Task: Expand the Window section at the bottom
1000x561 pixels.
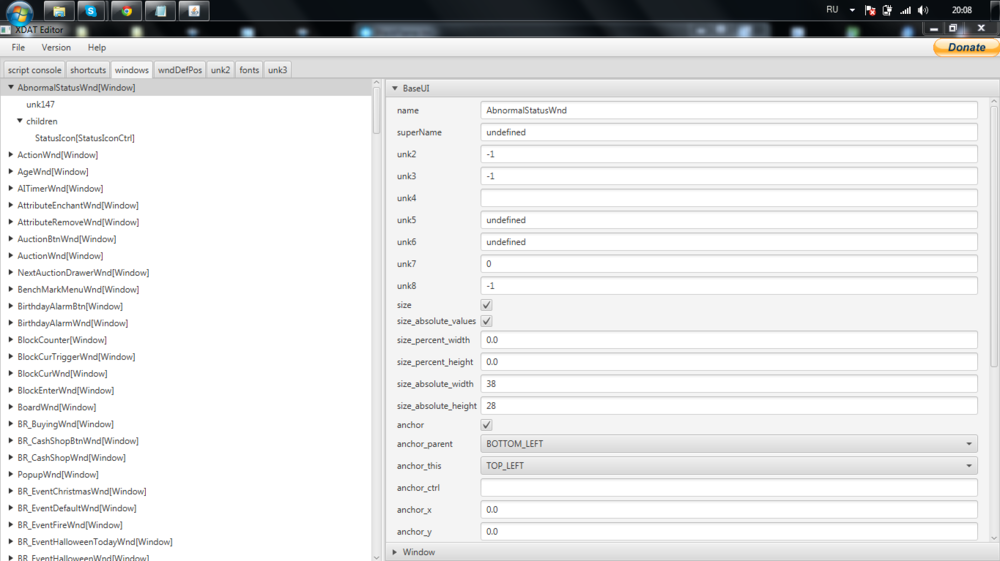Action: [395, 552]
